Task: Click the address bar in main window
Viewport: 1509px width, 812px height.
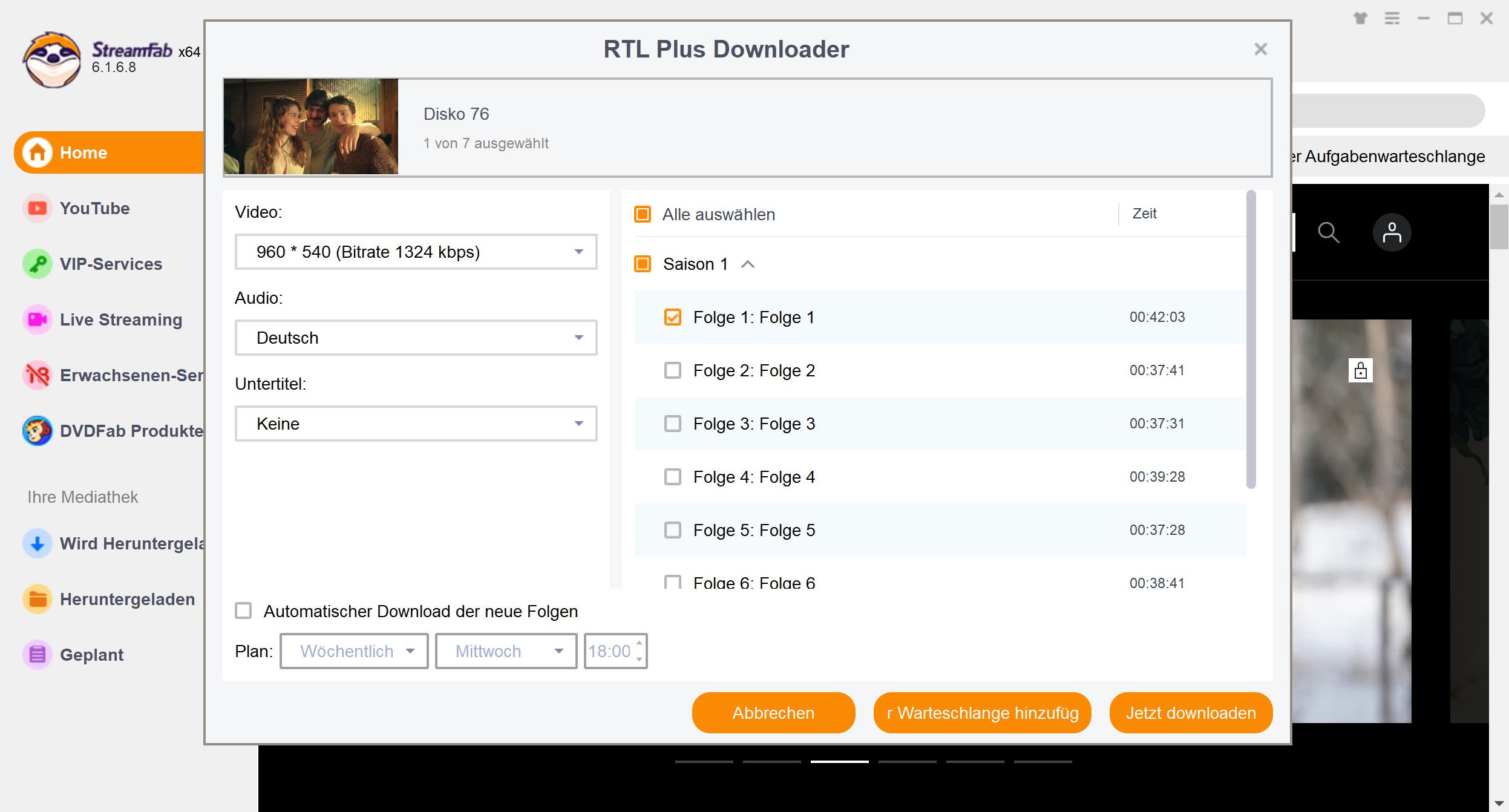Action: pyautogui.click(x=1388, y=111)
